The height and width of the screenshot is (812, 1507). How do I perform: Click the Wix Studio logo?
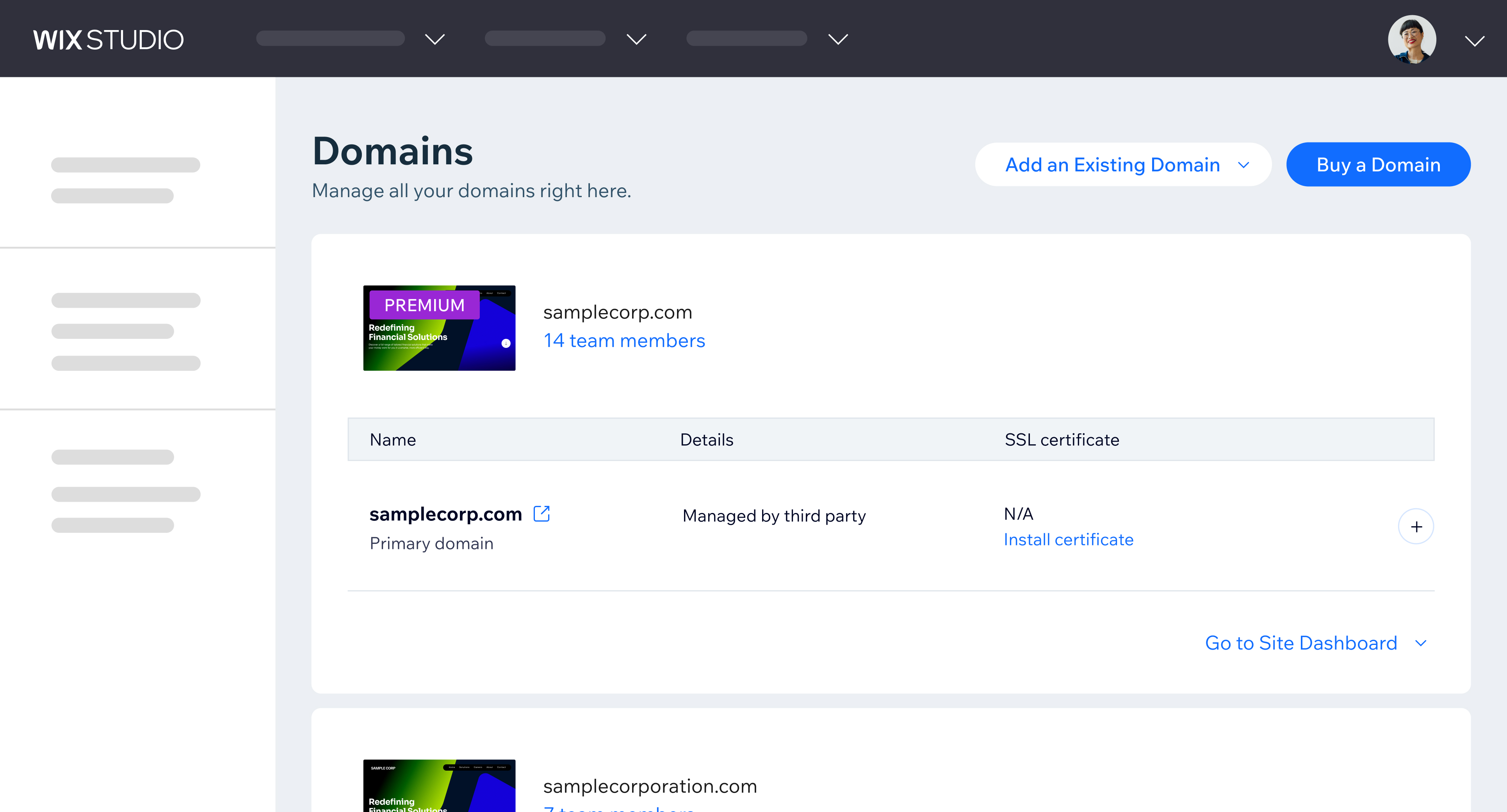[x=108, y=40]
